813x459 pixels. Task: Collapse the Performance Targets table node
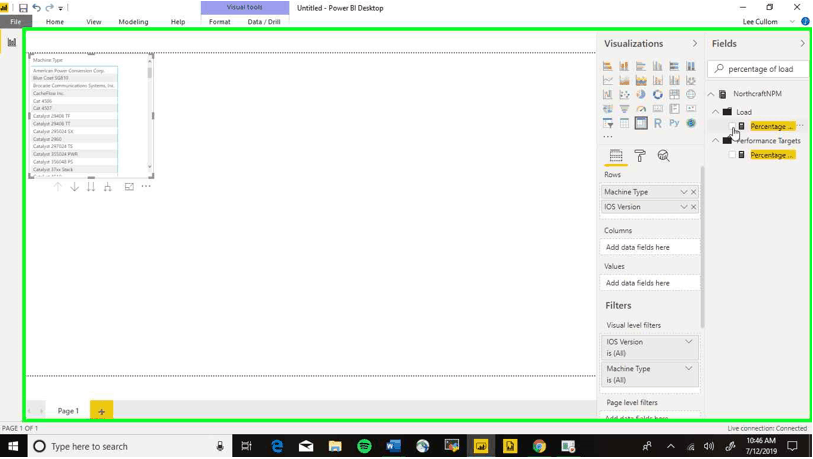pos(716,141)
